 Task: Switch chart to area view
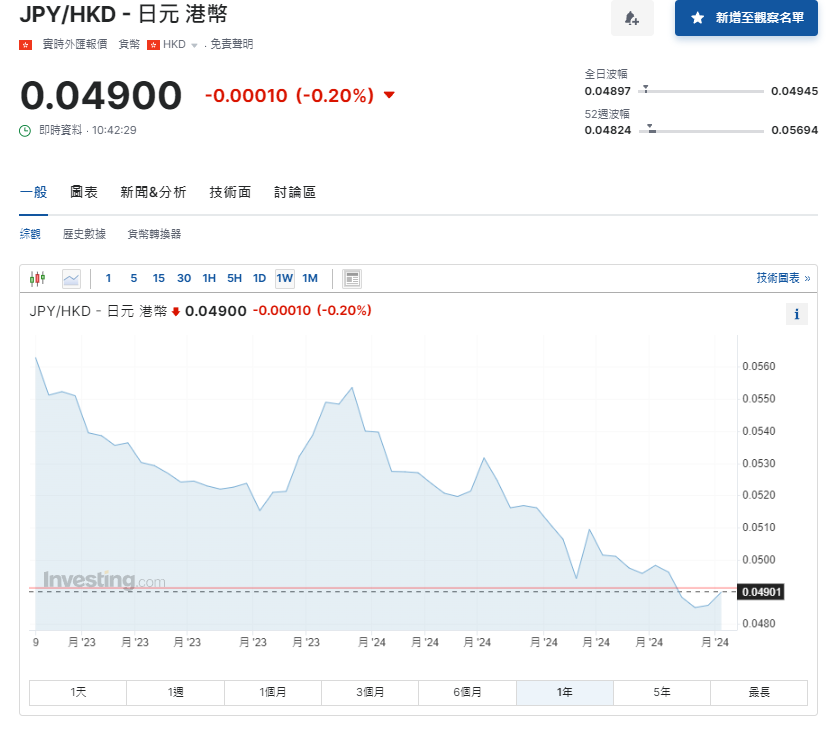71,278
